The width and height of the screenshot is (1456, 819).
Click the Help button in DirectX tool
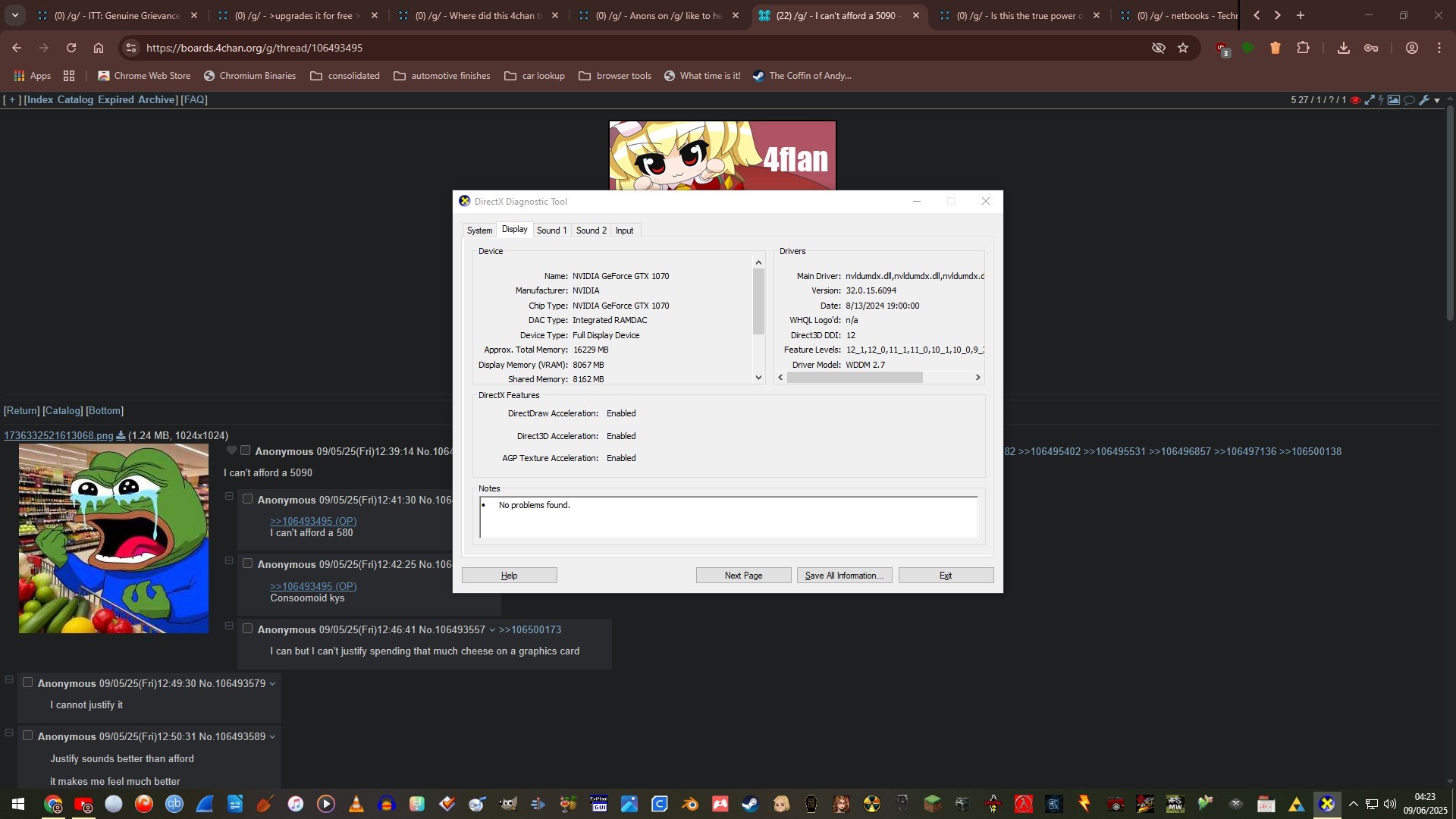pos(509,576)
